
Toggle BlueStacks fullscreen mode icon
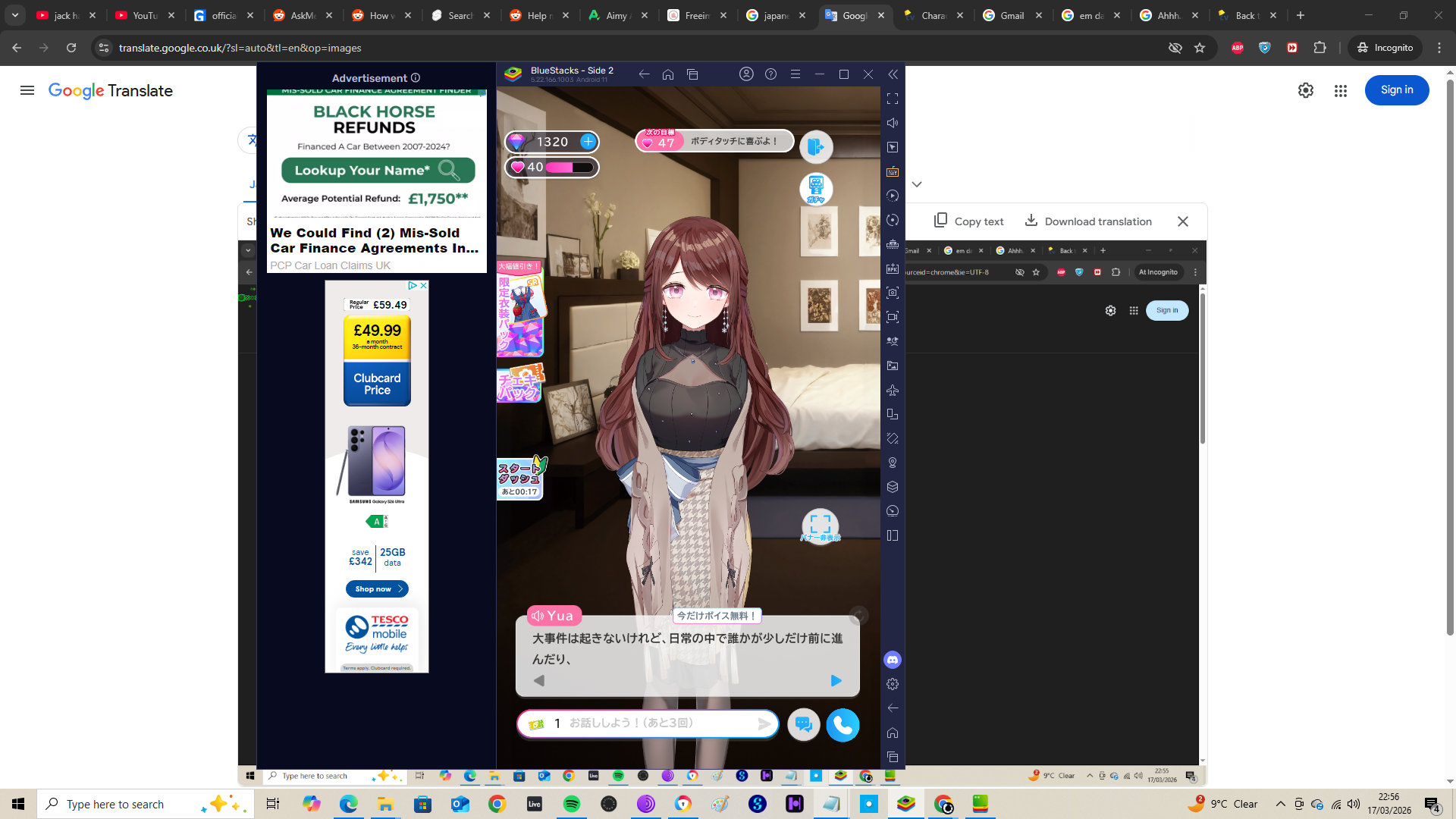click(x=893, y=99)
